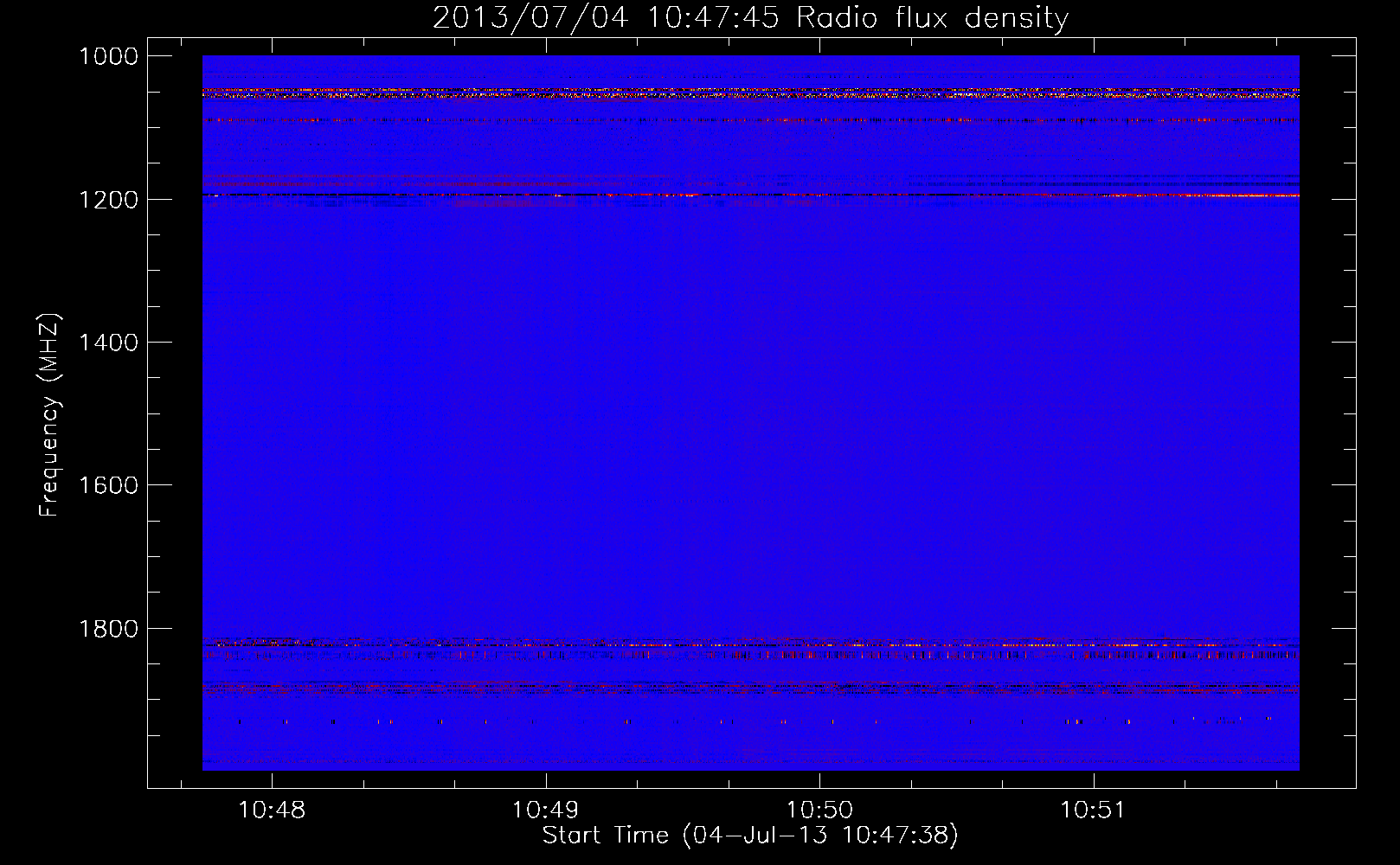Click the orange band just below 1800 MHz
Screen dimensions: 1400x865
750,644
